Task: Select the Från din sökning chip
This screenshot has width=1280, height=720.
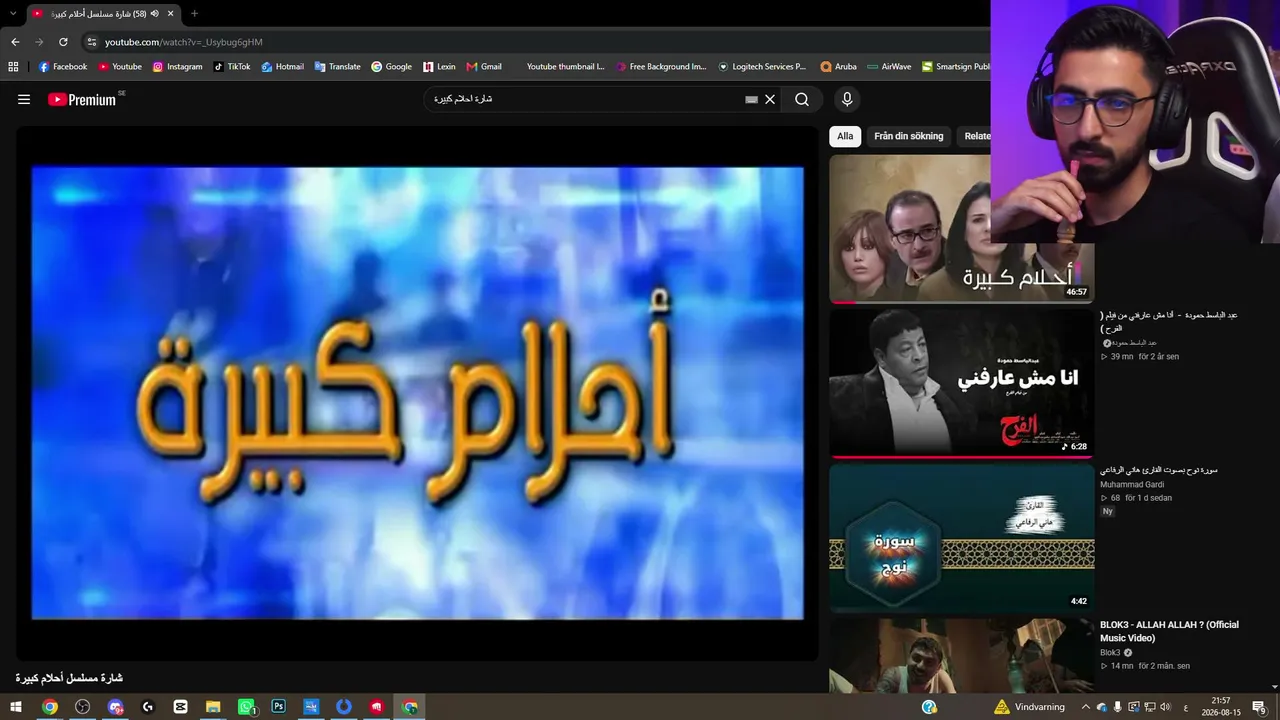Action: click(909, 136)
